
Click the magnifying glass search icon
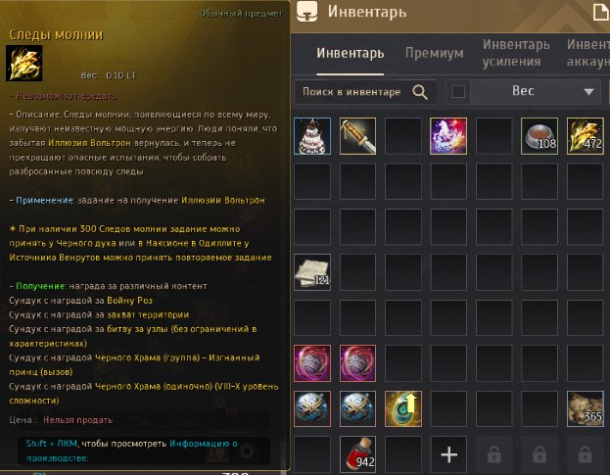pyautogui.click(x=420, y=92)
